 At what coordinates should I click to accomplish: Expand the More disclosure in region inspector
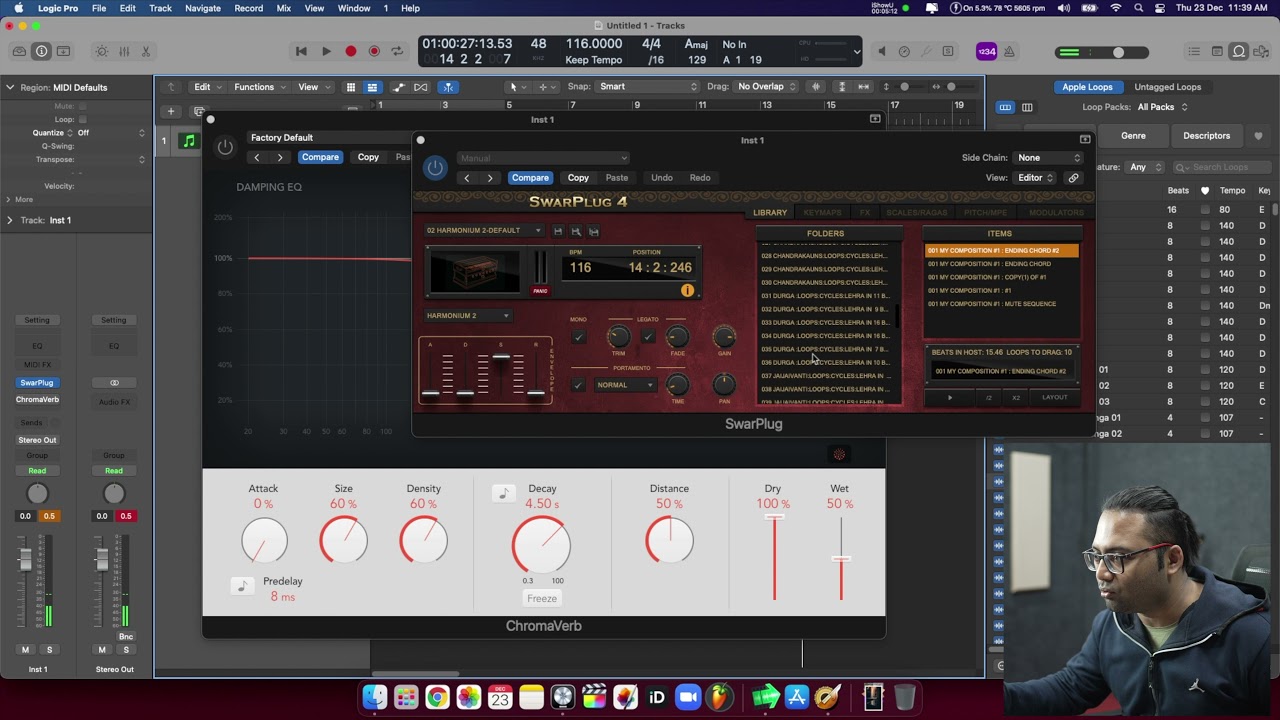tap(10, 199)
